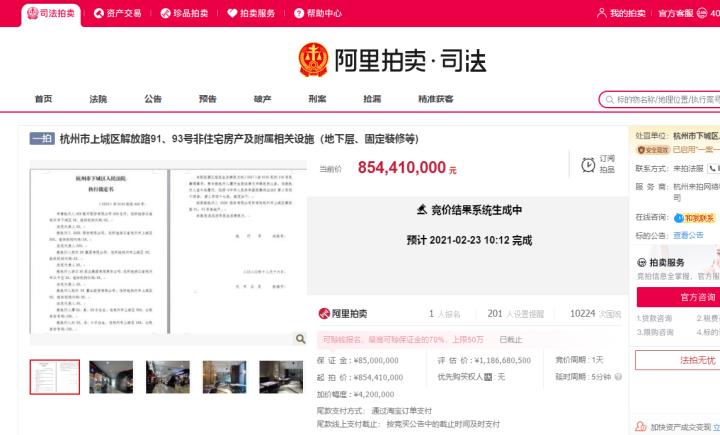This screenshot has height=435, width=720.
Task: Open the 帮助中心 tab
Action: (x=318, y=13)
